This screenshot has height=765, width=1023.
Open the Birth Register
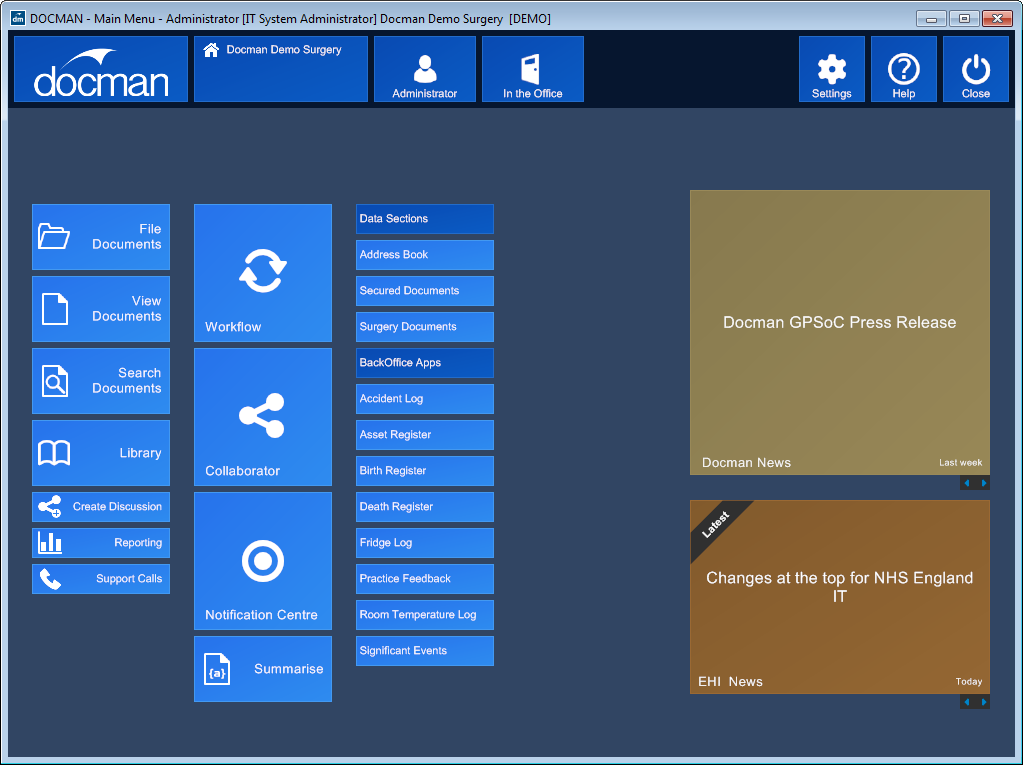(x=425, y=471)
